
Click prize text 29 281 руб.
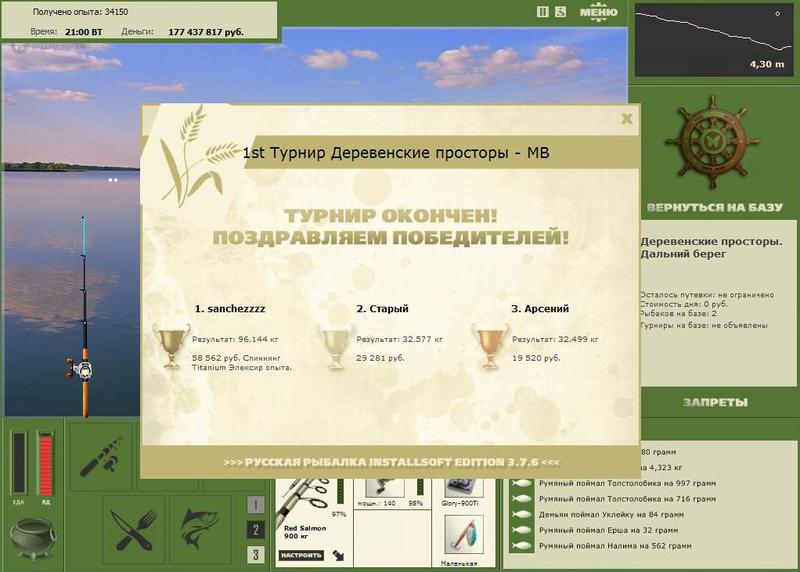pos(381,358)
